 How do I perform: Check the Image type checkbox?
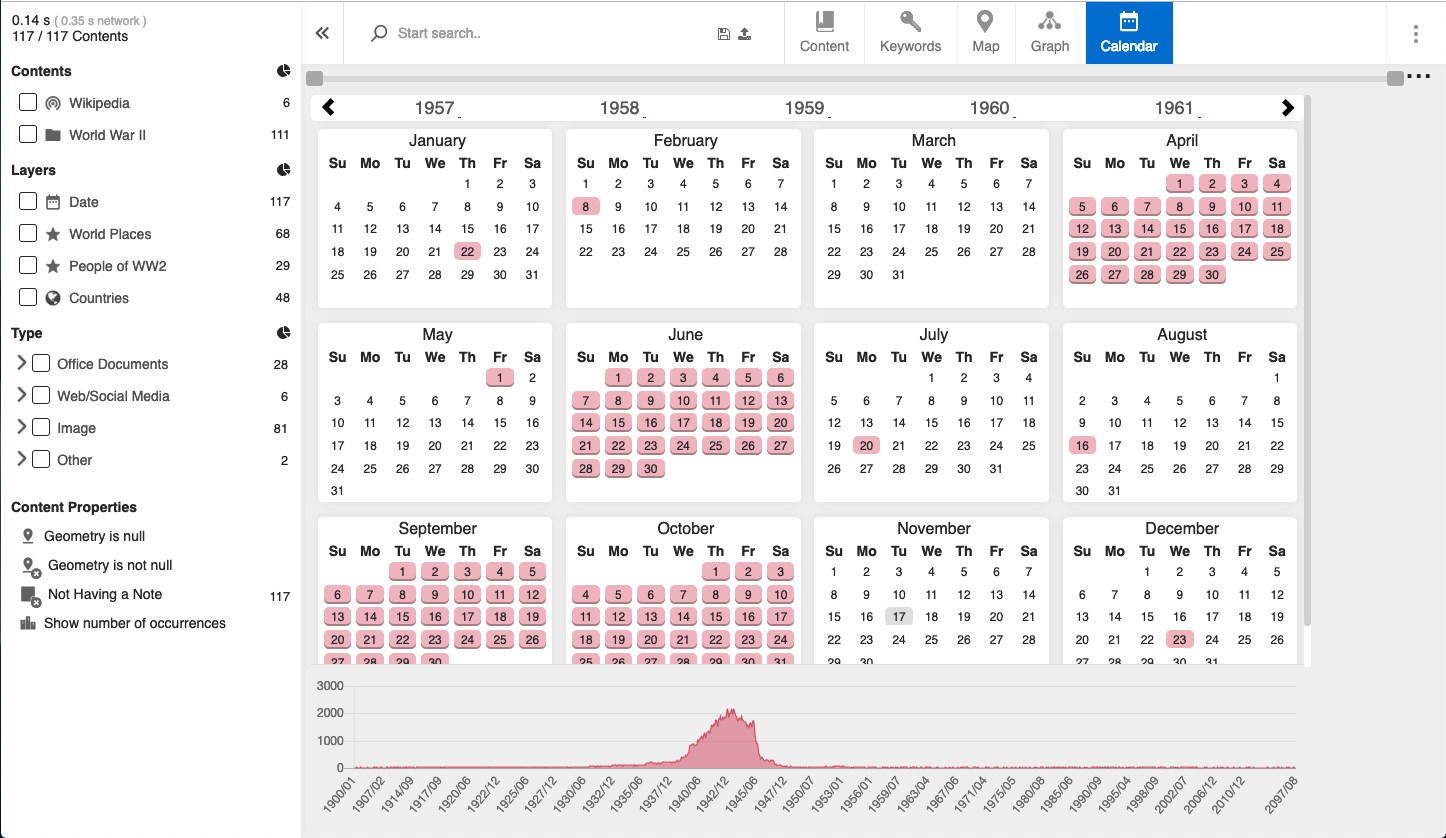41,427
